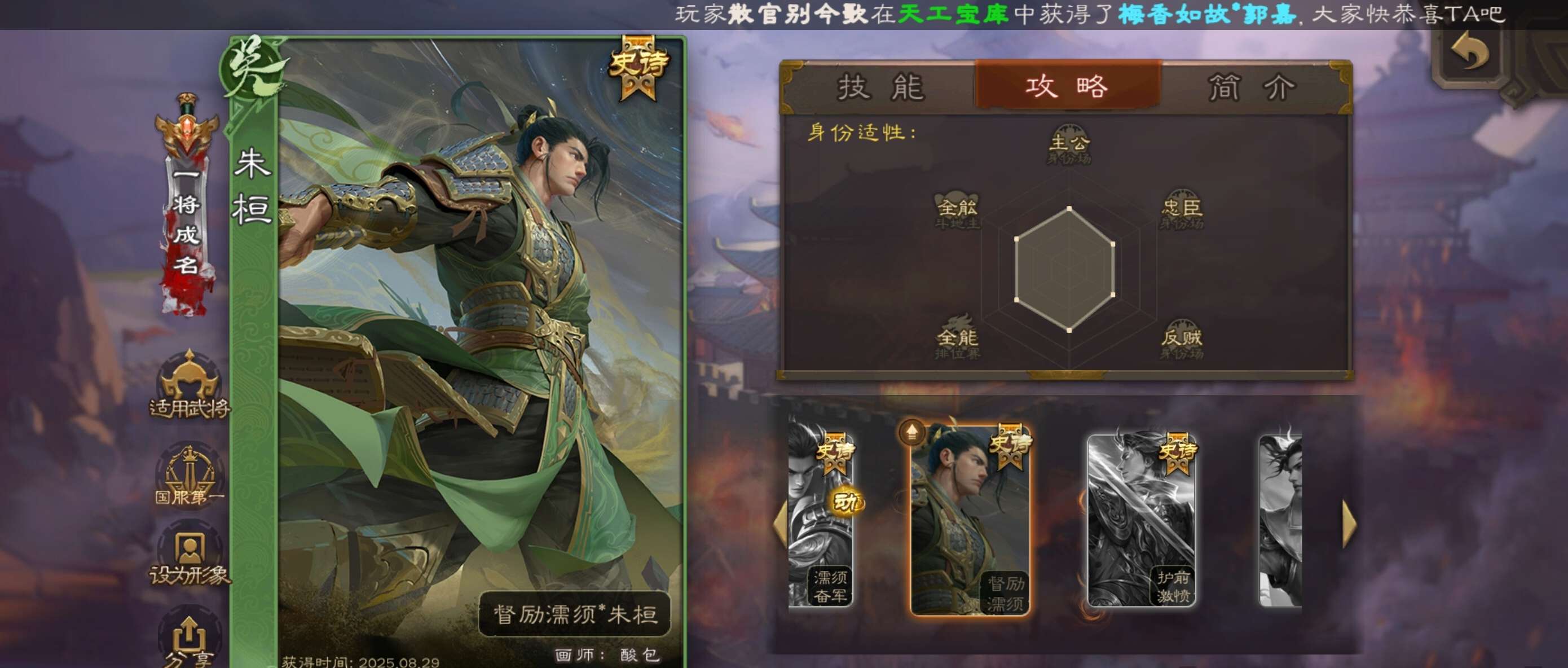Click the back arrow return icon
This screenshot has width=1568, height=668.
coord(1470,52)
